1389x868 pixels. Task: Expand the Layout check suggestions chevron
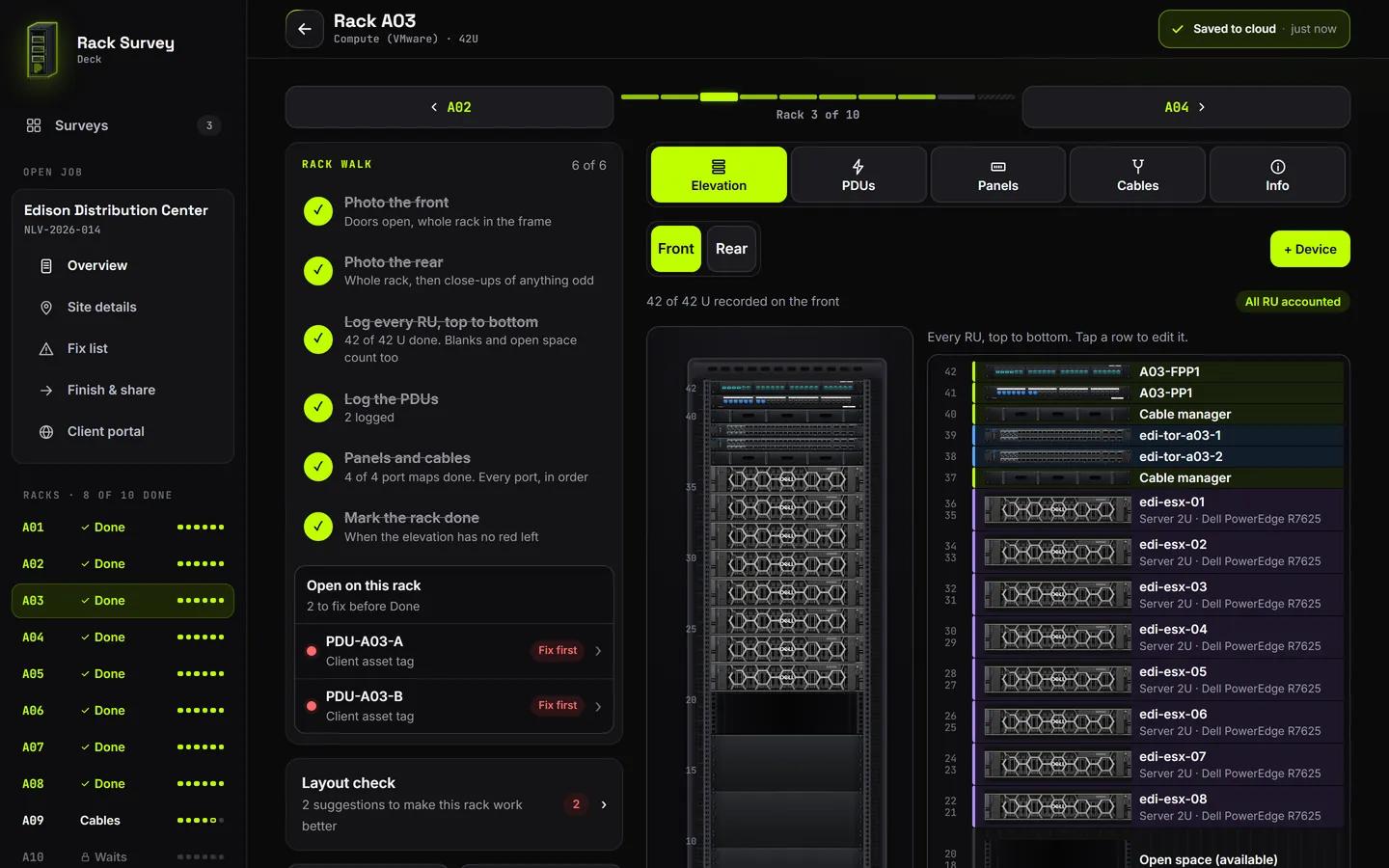[x=604, y=804]
